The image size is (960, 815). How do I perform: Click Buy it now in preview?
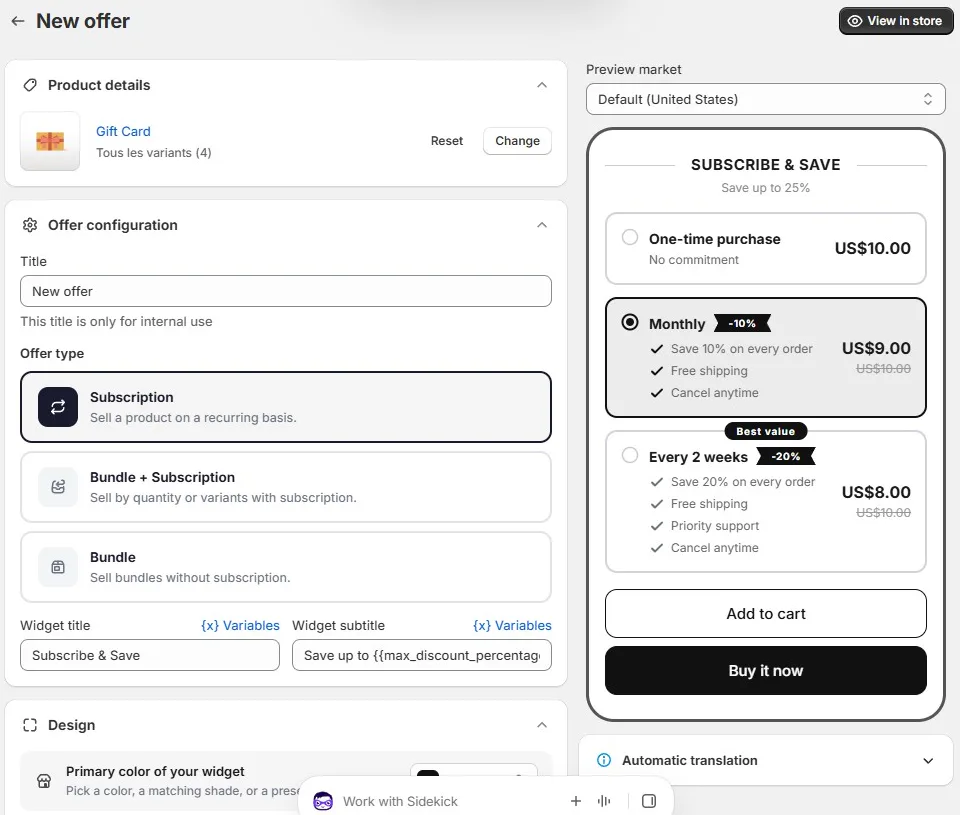point(765,670)
